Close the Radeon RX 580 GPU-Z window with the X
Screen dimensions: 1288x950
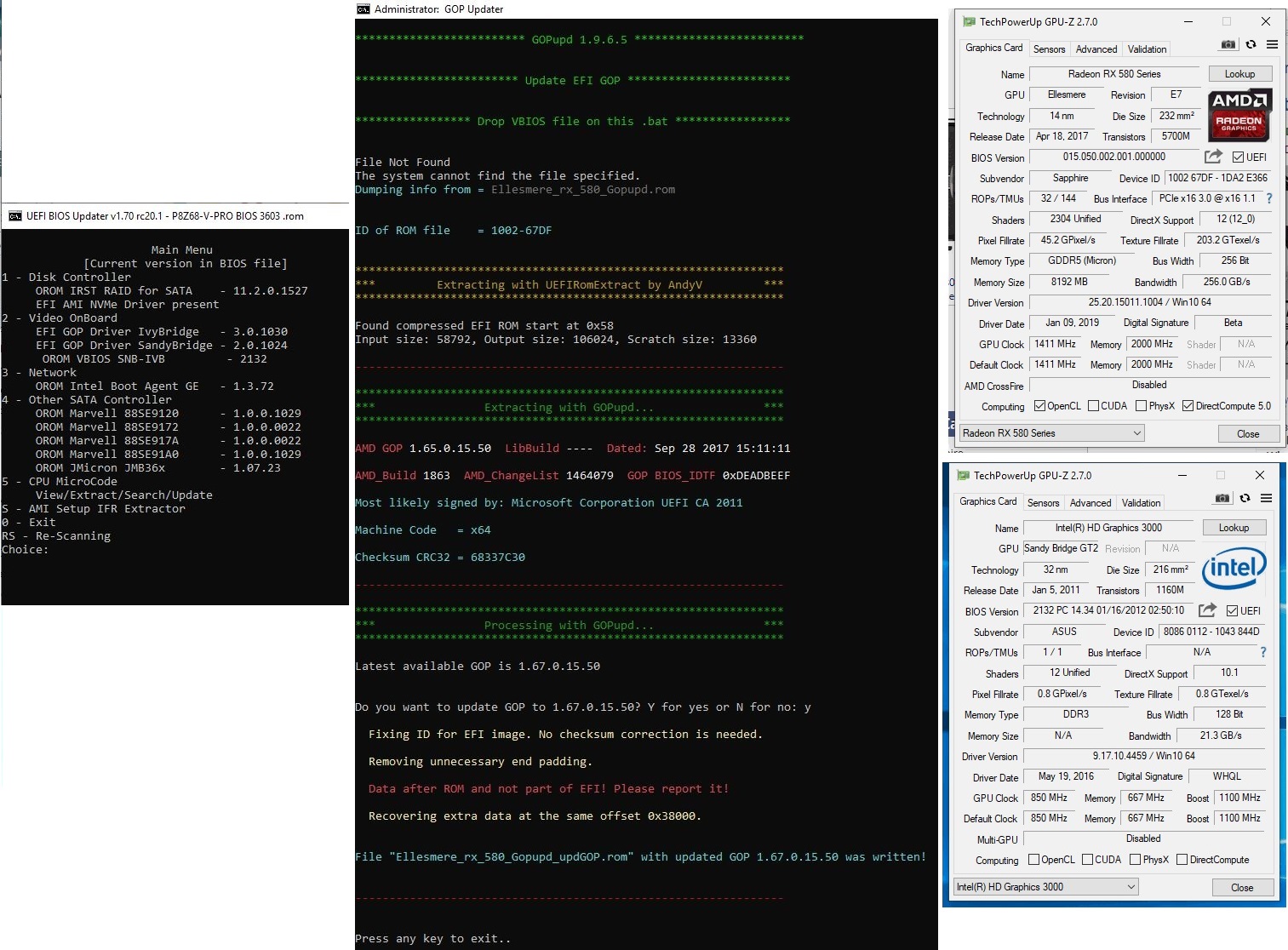(x=1266, y=21)
